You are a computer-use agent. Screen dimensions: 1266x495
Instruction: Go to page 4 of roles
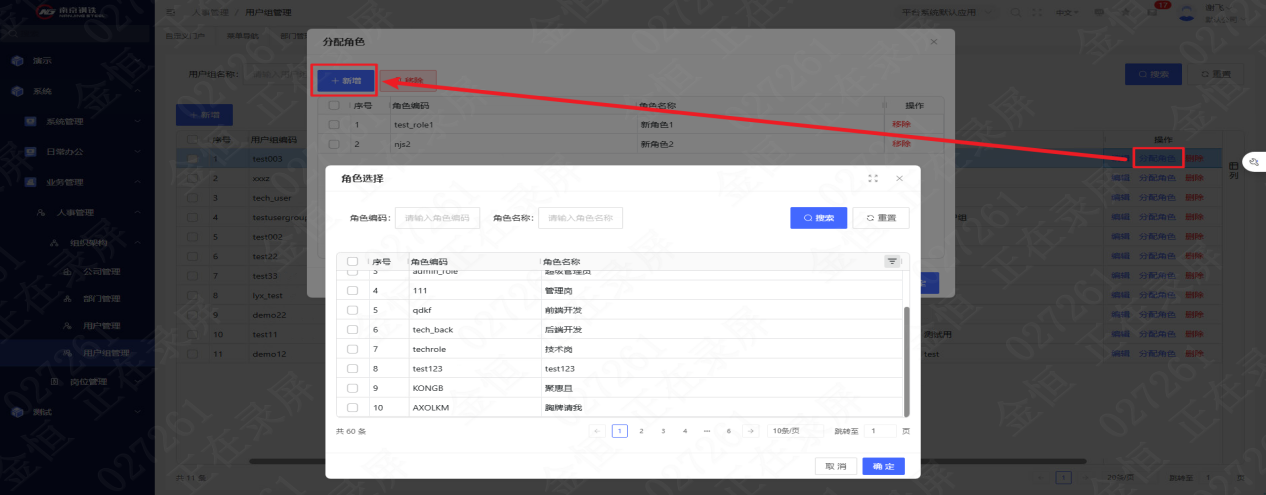[x=685, y=431]
